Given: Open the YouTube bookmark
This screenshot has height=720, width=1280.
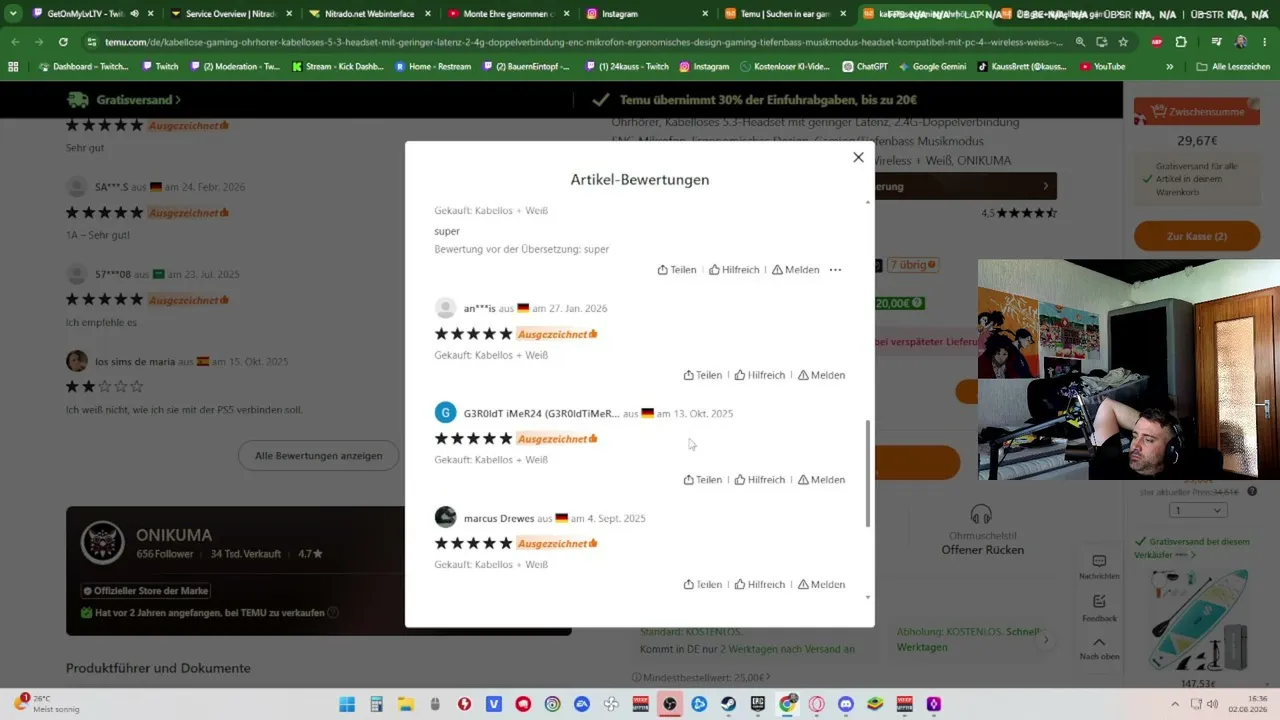Looking at the screenshot, I should [x=1102, y=67].
